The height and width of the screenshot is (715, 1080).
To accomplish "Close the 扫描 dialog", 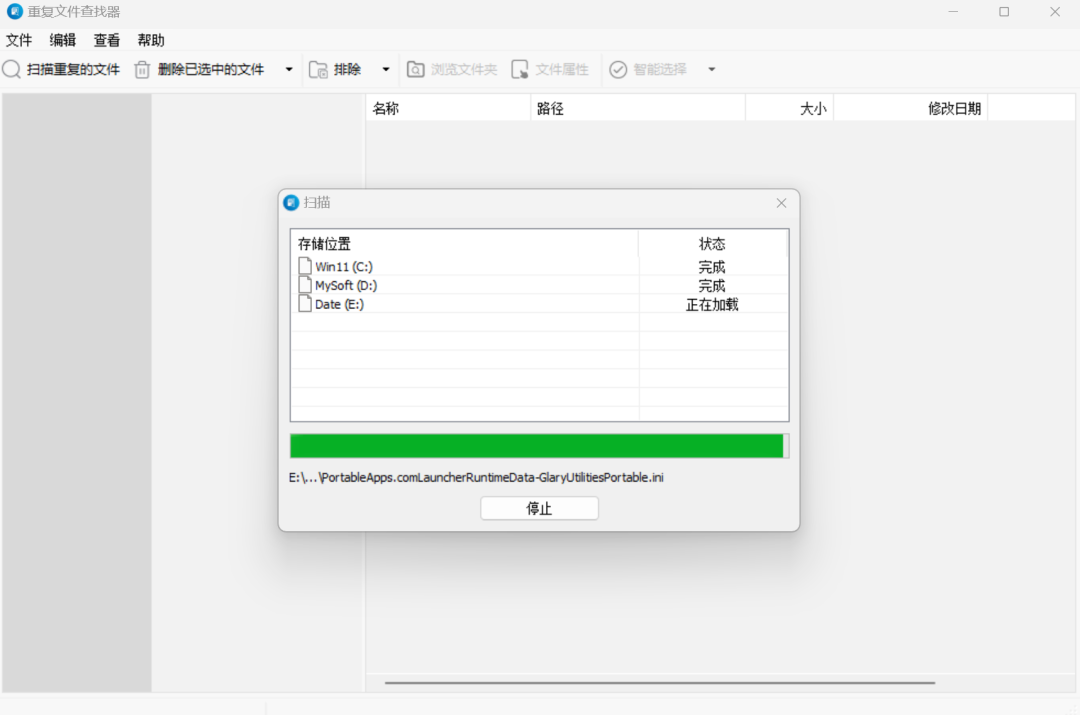I will pos(781,203).
